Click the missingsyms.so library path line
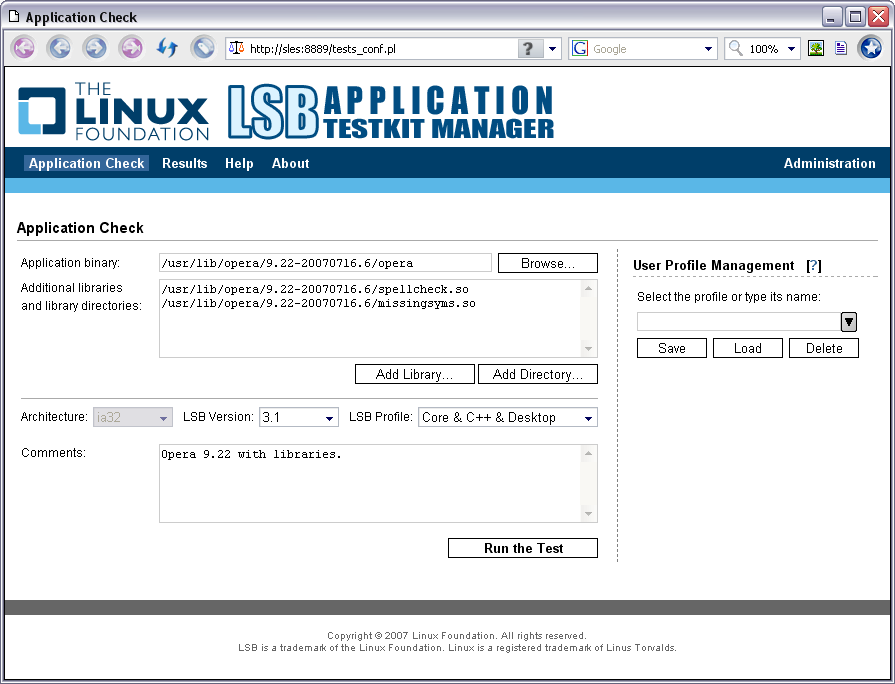This screenshot has width=895, height=684. click(319, 303)
